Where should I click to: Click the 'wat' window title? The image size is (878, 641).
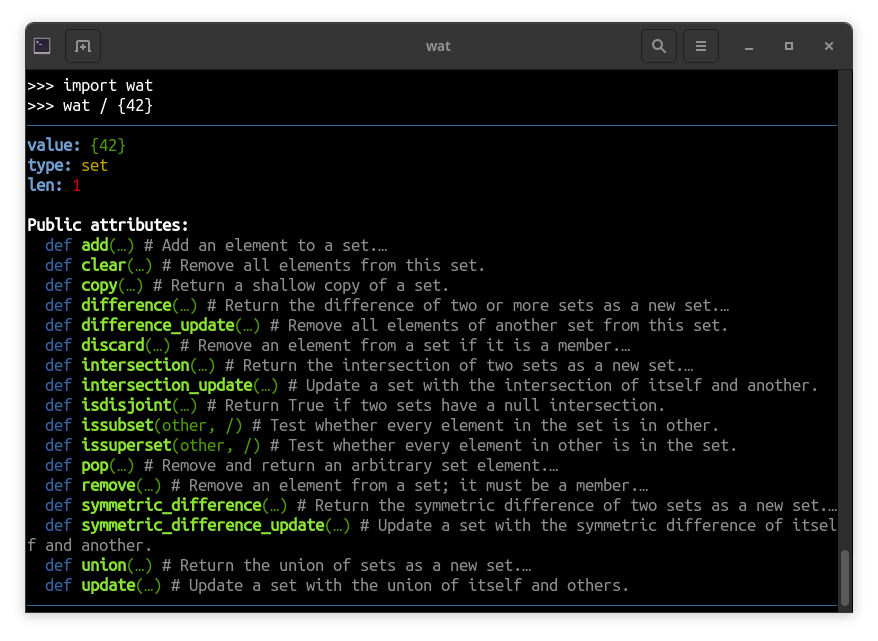[438, 46]
